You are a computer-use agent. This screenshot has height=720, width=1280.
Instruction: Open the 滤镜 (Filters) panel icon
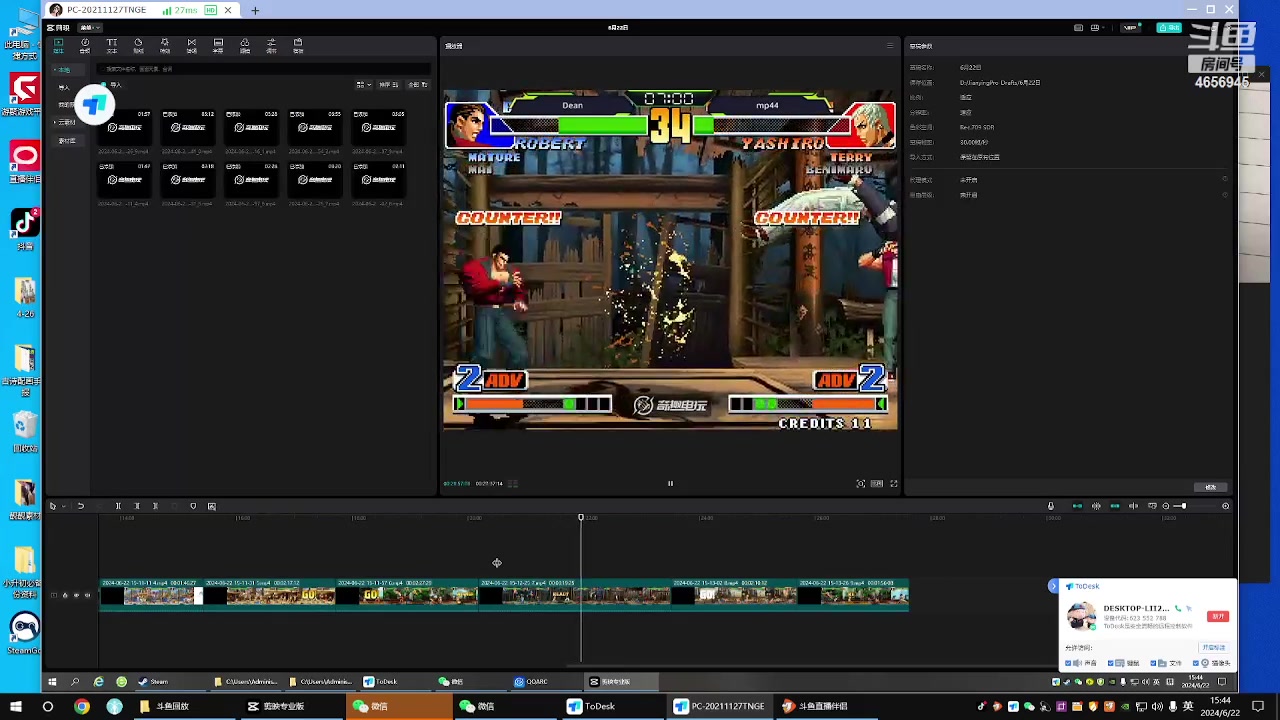click(244, 45)
